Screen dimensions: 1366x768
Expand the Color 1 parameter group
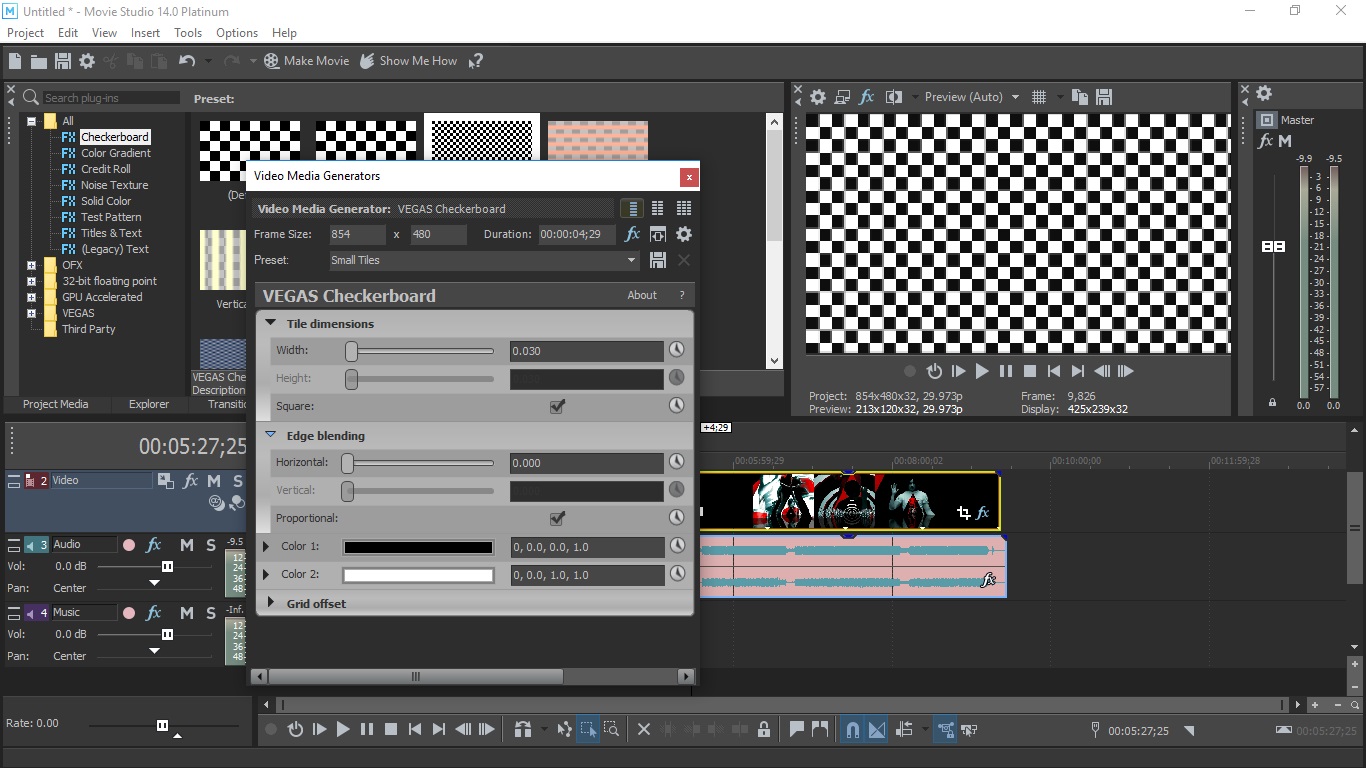[267, 547]
